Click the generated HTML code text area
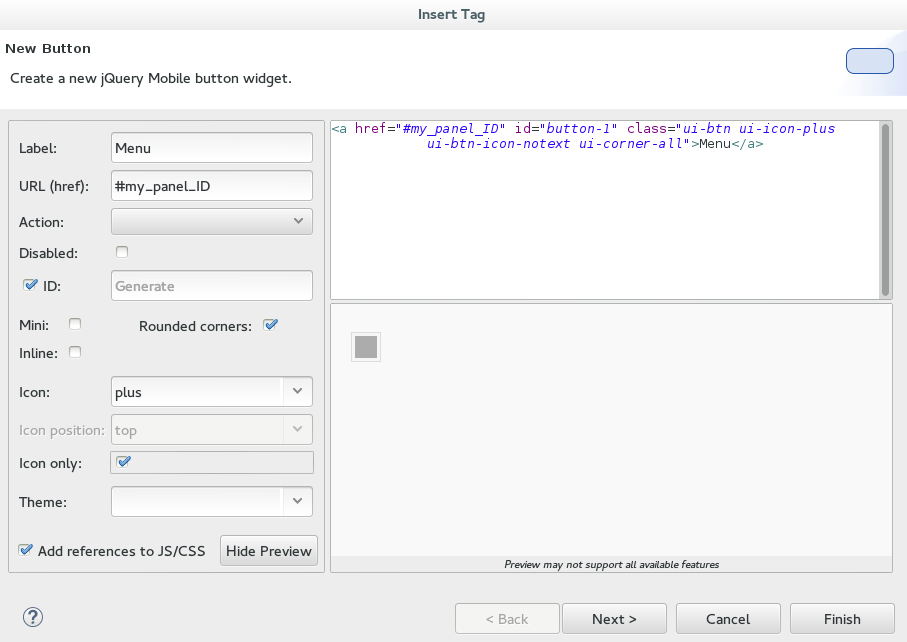 [605, 210]
